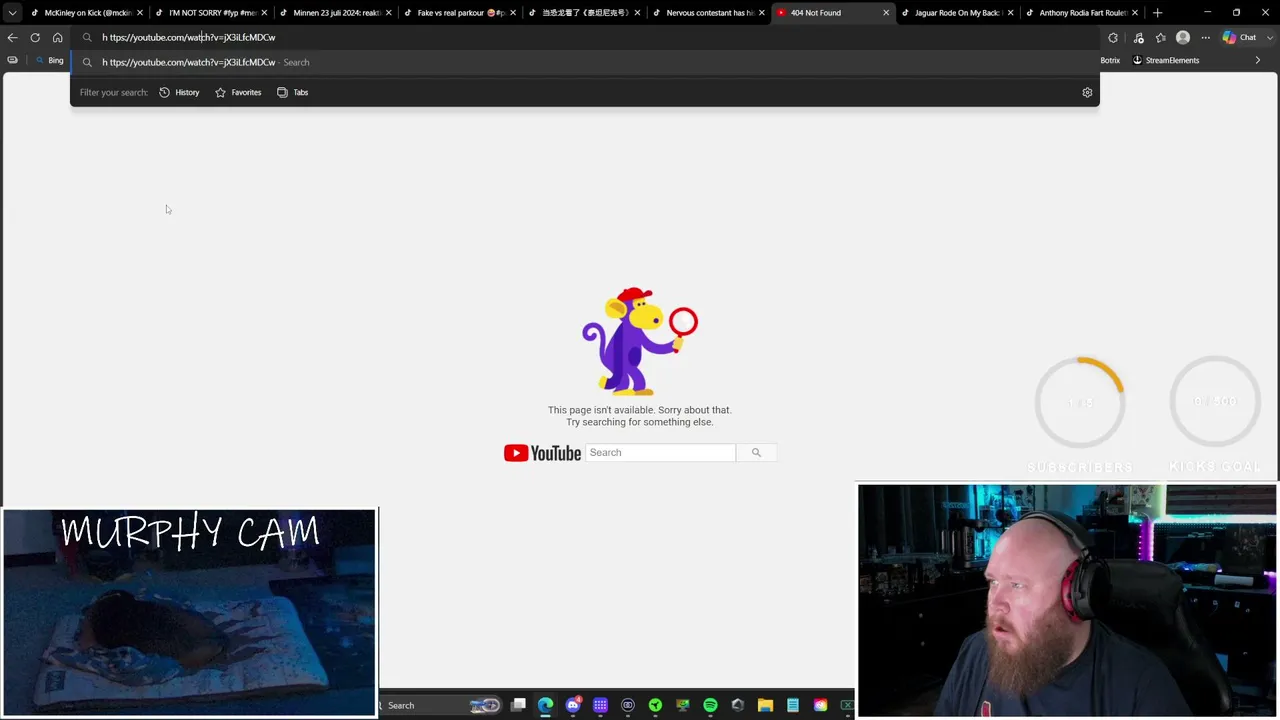
Task: Focus the YouTube search field
Action: point(660,453)
